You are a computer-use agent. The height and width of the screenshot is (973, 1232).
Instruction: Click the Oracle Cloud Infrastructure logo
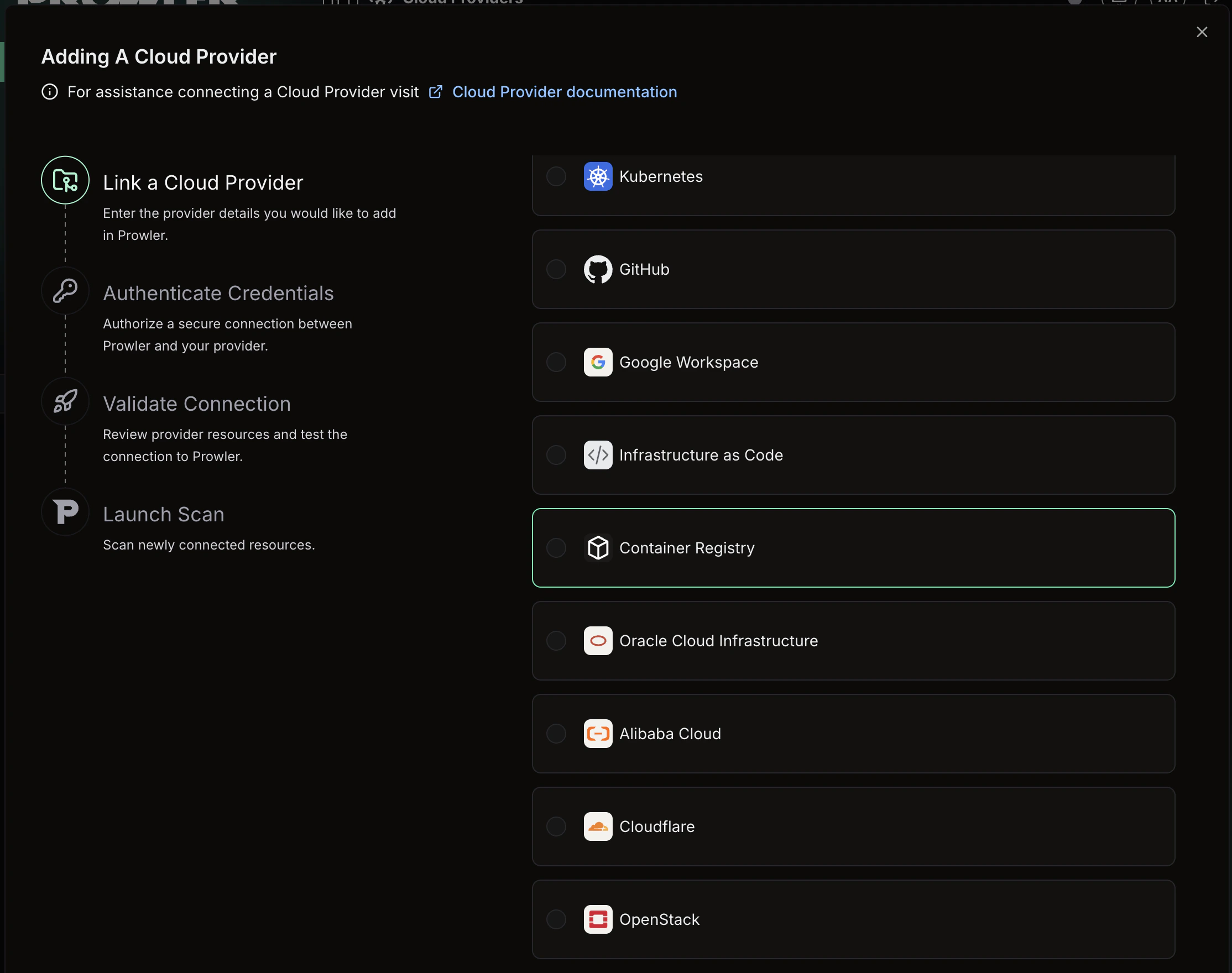coord(597,640)
